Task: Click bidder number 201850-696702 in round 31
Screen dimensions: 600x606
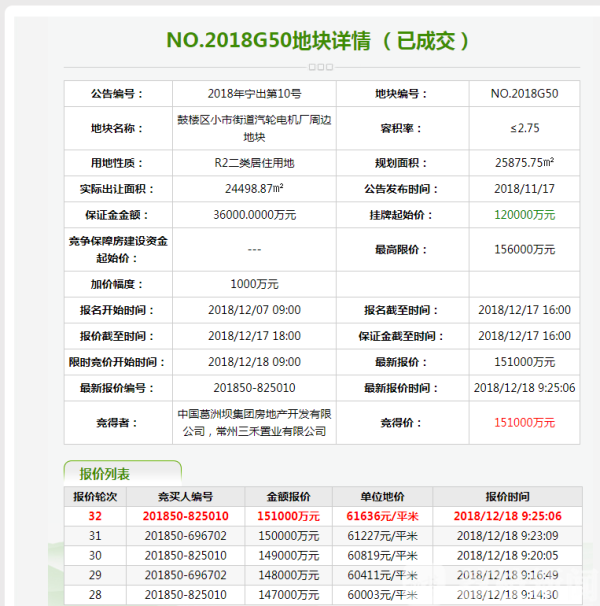Action: click(185, 536)
